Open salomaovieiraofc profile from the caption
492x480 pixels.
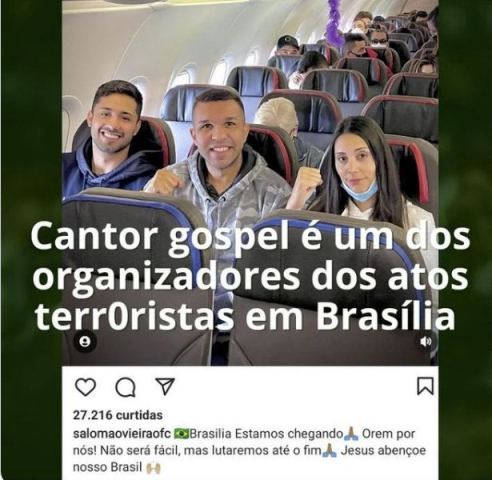122,434
